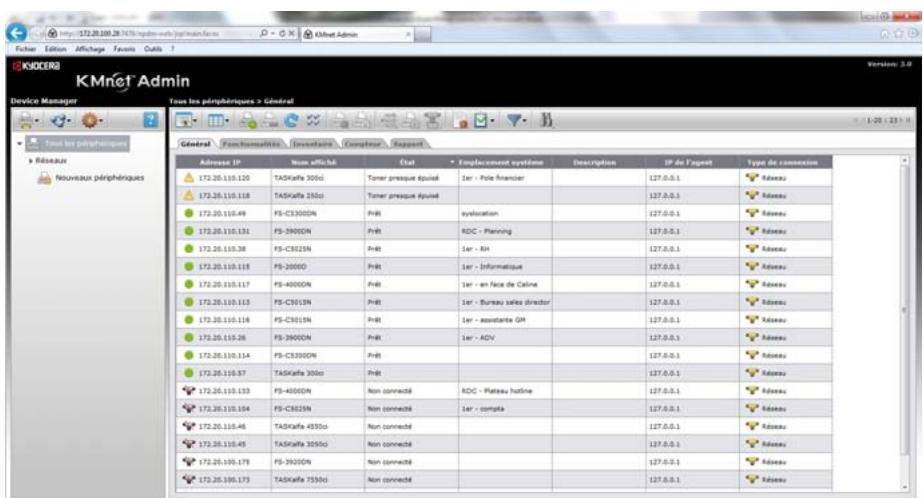Open the Outils menu
The width and height of the screenshot is (923, 498).
[153, 49]
